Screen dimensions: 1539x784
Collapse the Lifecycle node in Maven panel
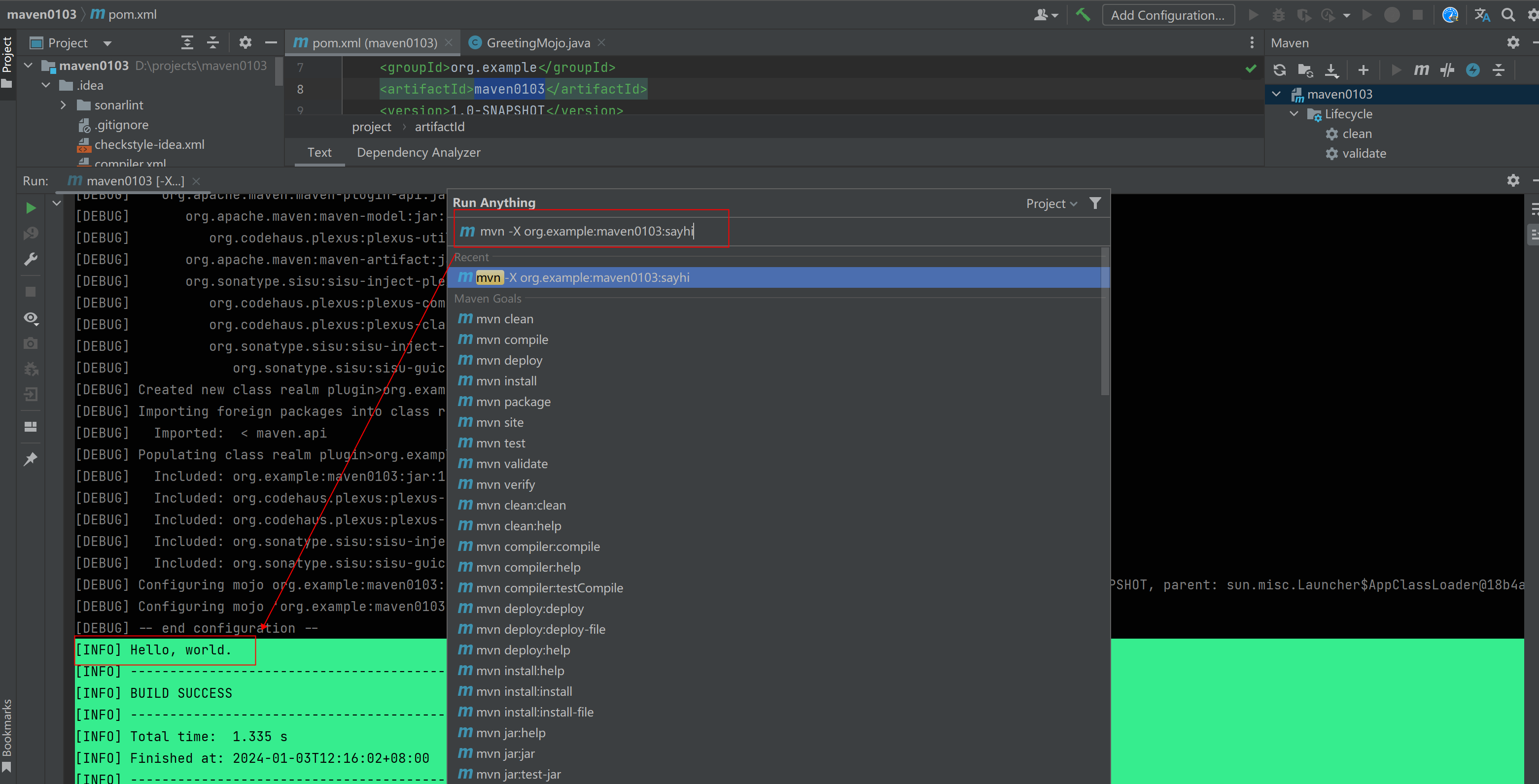pos(1294,114)
